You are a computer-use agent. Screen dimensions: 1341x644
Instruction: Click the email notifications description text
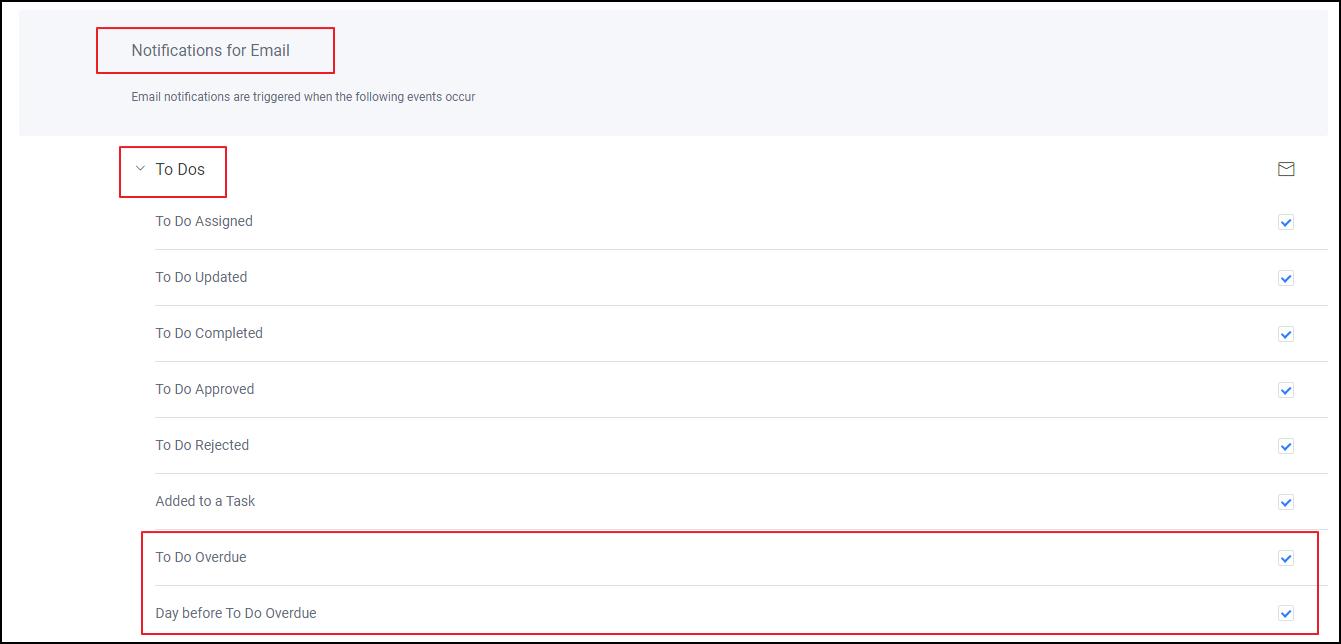303,97
